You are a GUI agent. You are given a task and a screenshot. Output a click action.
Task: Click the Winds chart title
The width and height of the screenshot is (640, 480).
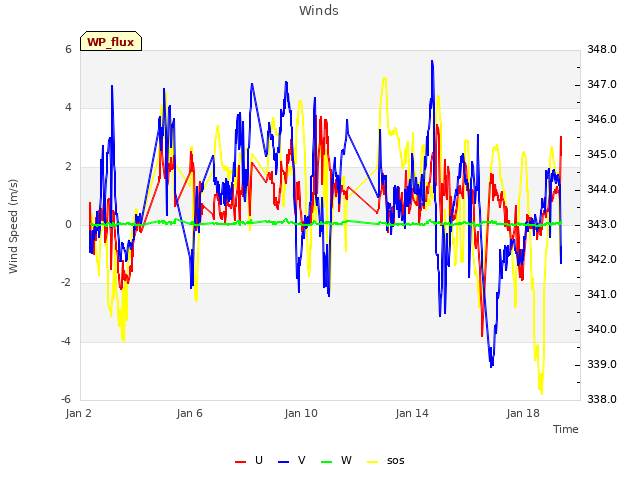tap(319, 11)
